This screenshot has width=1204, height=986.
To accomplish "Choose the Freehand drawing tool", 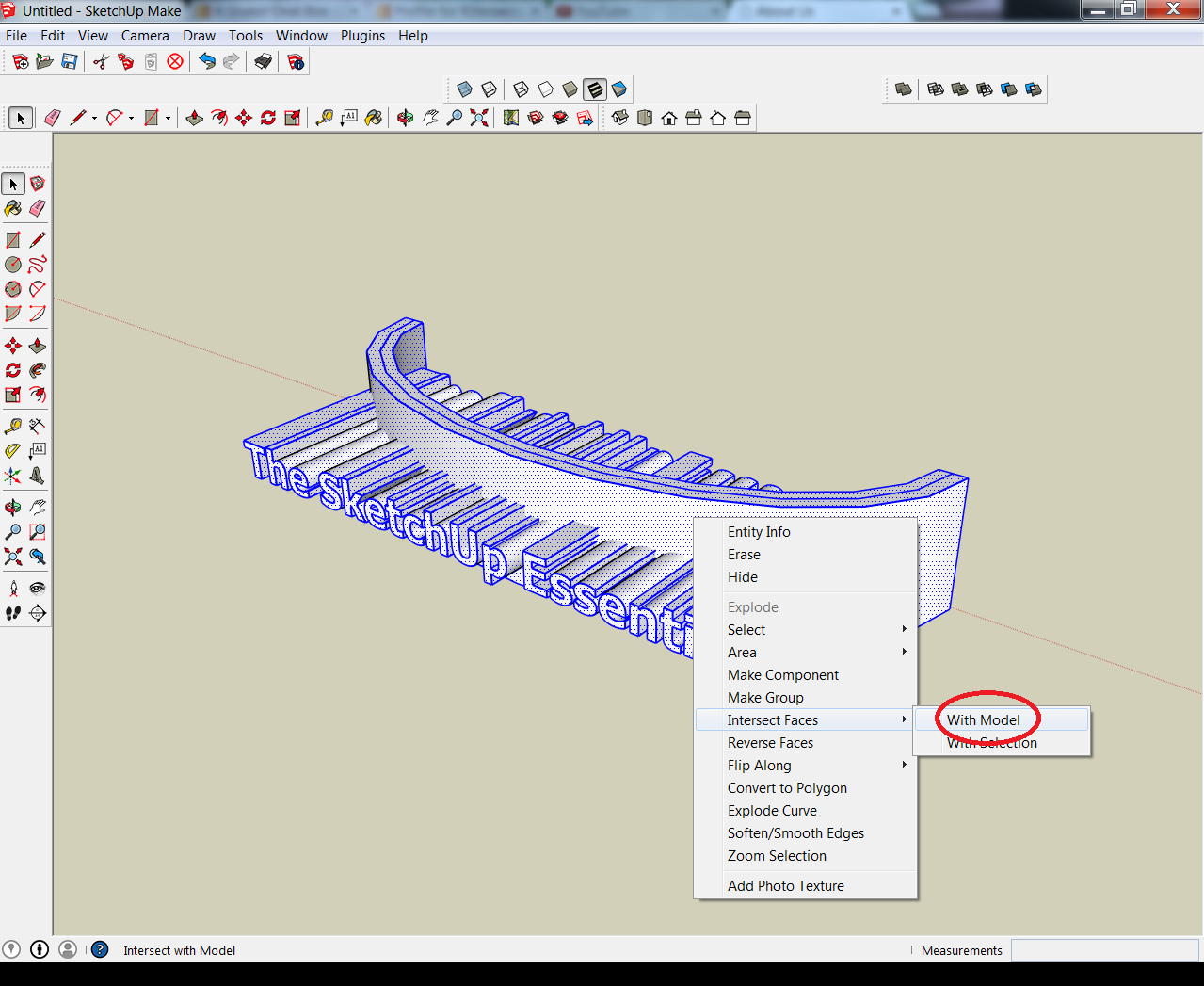I will [x=38, y=265].
